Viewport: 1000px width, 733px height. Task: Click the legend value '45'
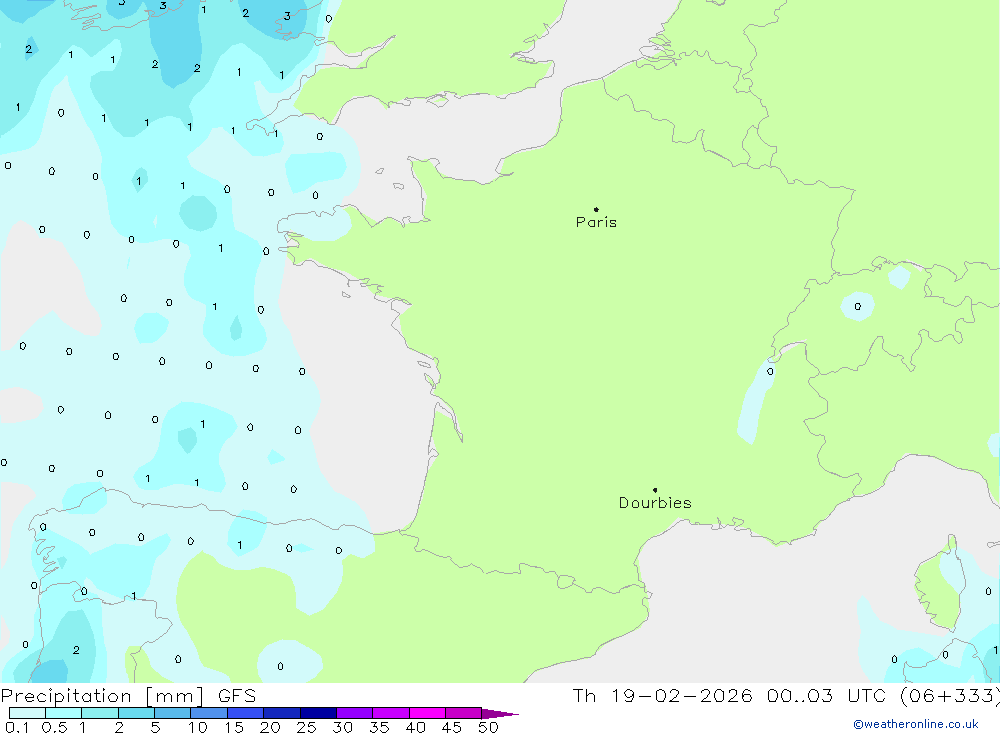tap(452, 727)
